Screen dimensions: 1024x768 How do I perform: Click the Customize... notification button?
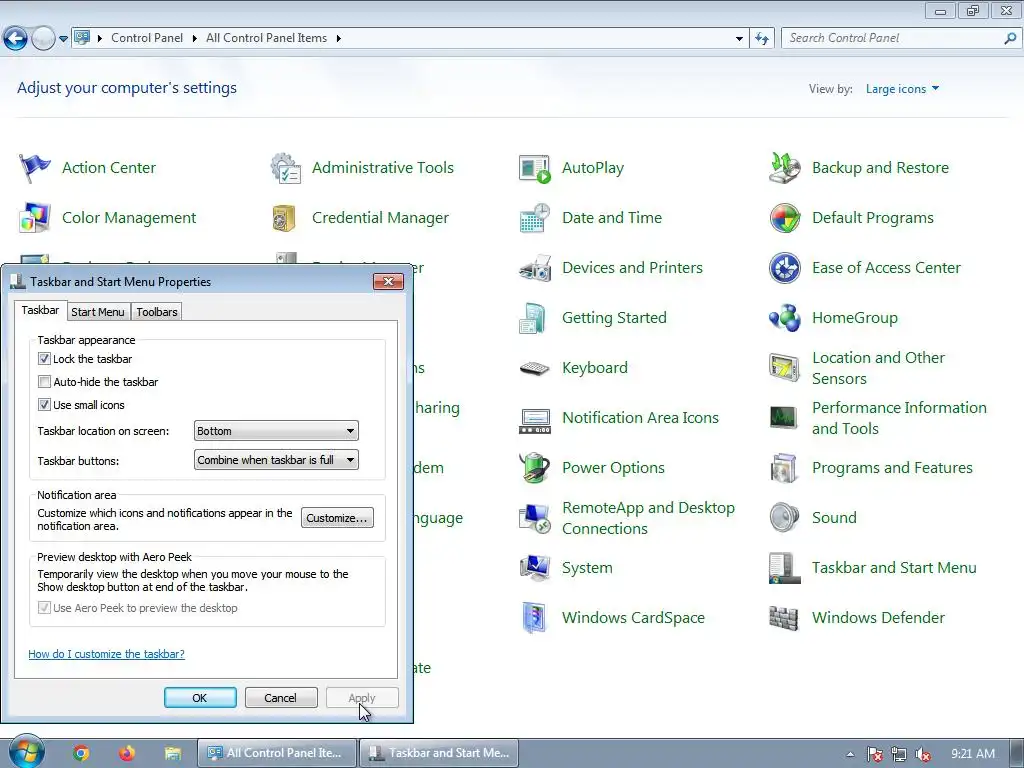[337, 518]
